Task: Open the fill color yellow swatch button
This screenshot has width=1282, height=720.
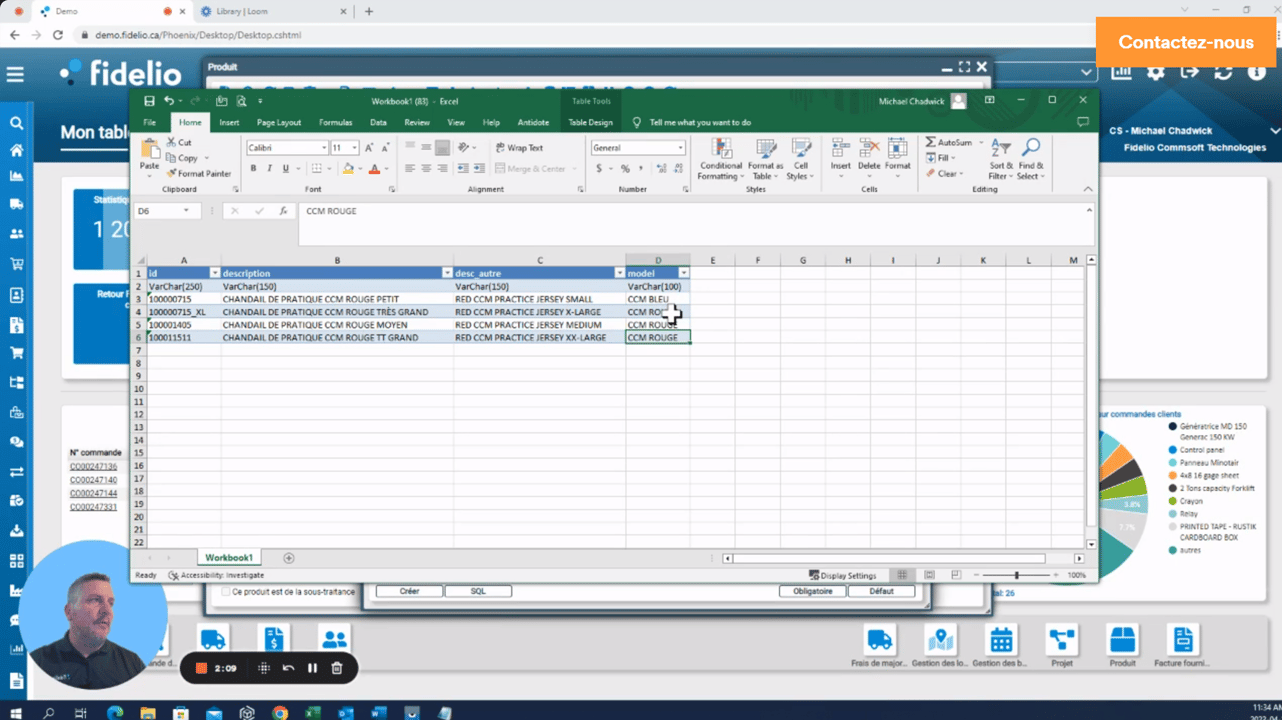Action: tap(347, 168)
